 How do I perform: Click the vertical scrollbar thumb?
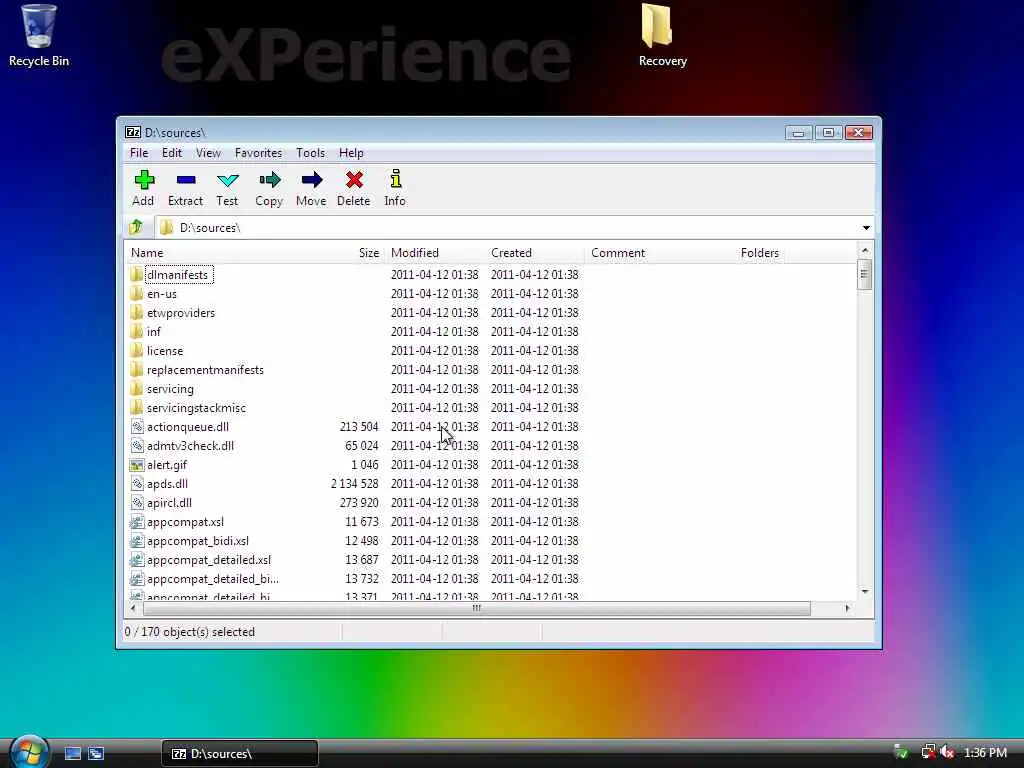[864, 274]
